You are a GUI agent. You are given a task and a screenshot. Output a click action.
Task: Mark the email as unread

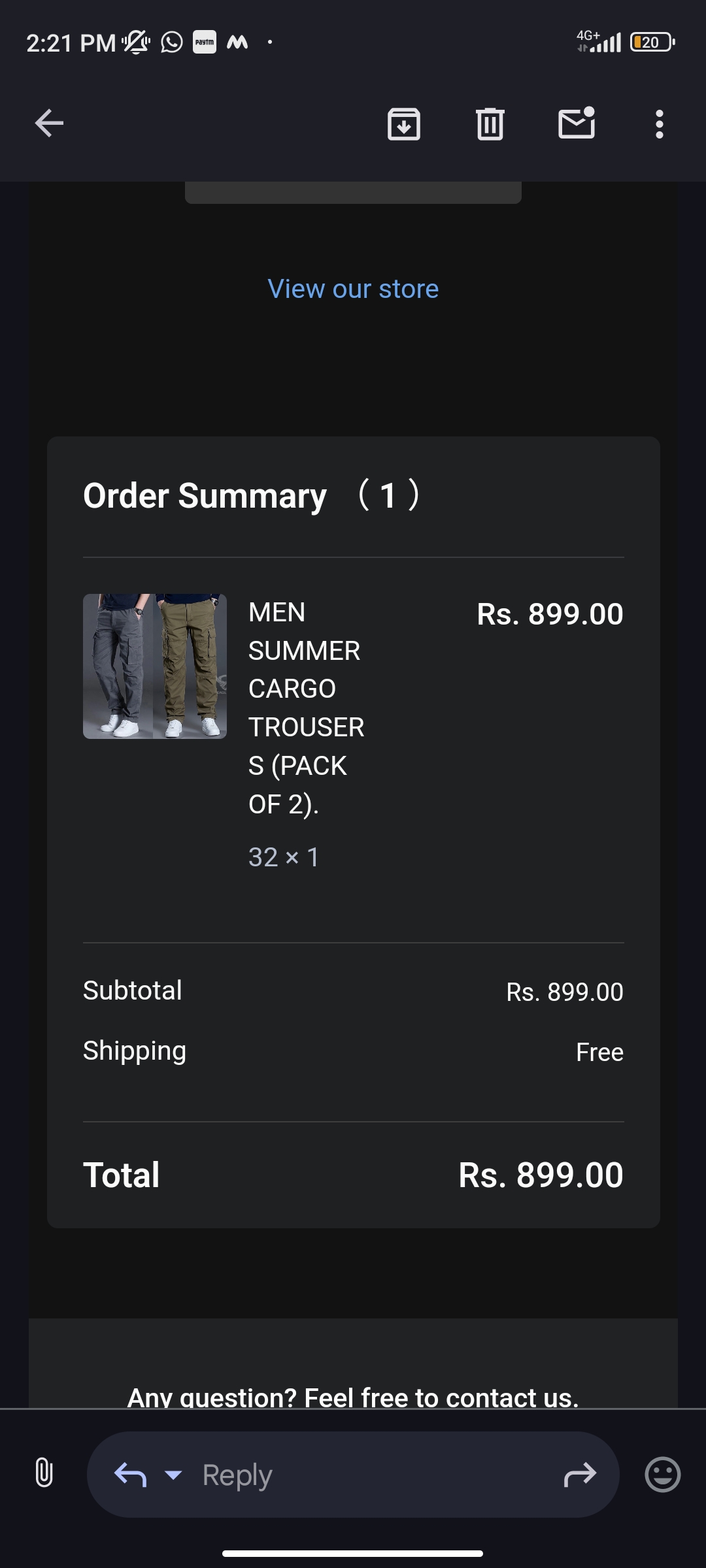point(577,123)
